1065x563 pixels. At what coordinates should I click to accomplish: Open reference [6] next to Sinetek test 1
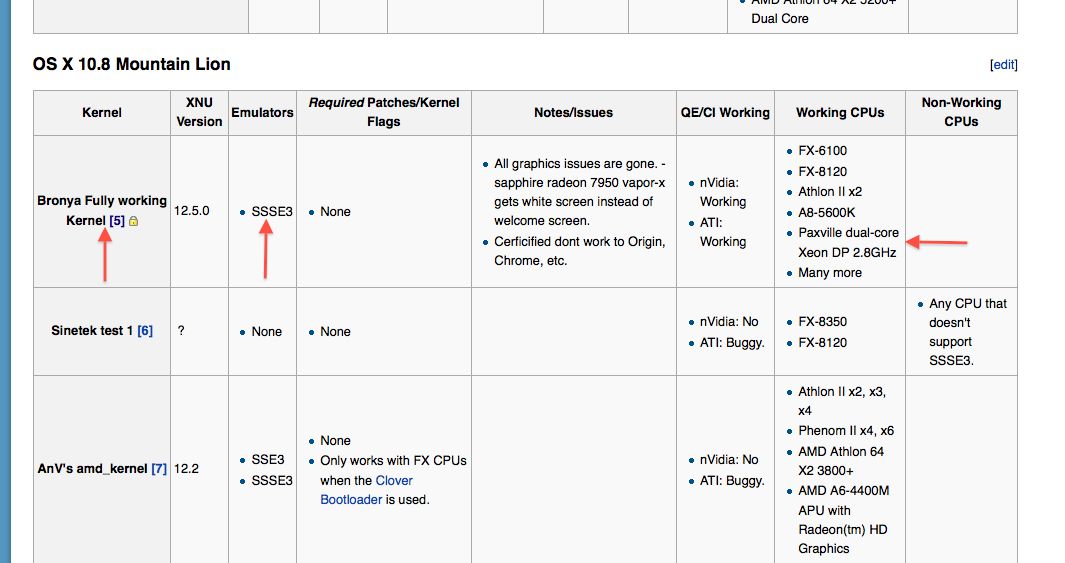click(145, 331)
